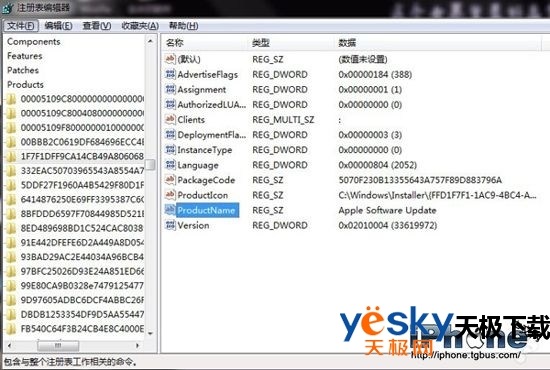Click the AdvertiseFlags DWORD value icon
The image size is (550, 370).
pos(170,74)
